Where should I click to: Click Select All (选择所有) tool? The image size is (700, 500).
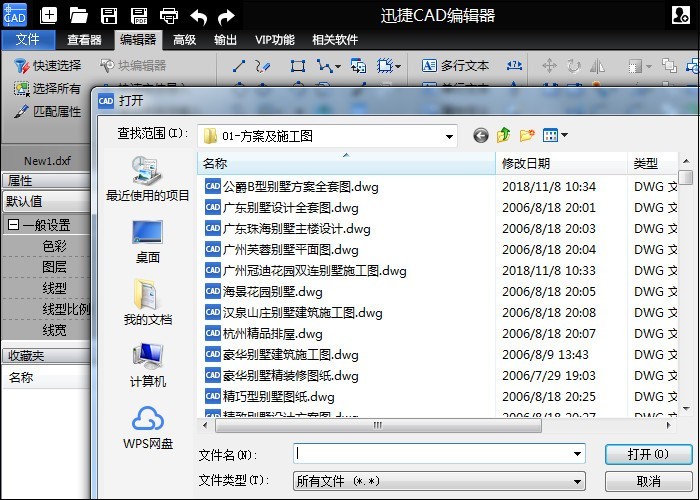(47, 88)
